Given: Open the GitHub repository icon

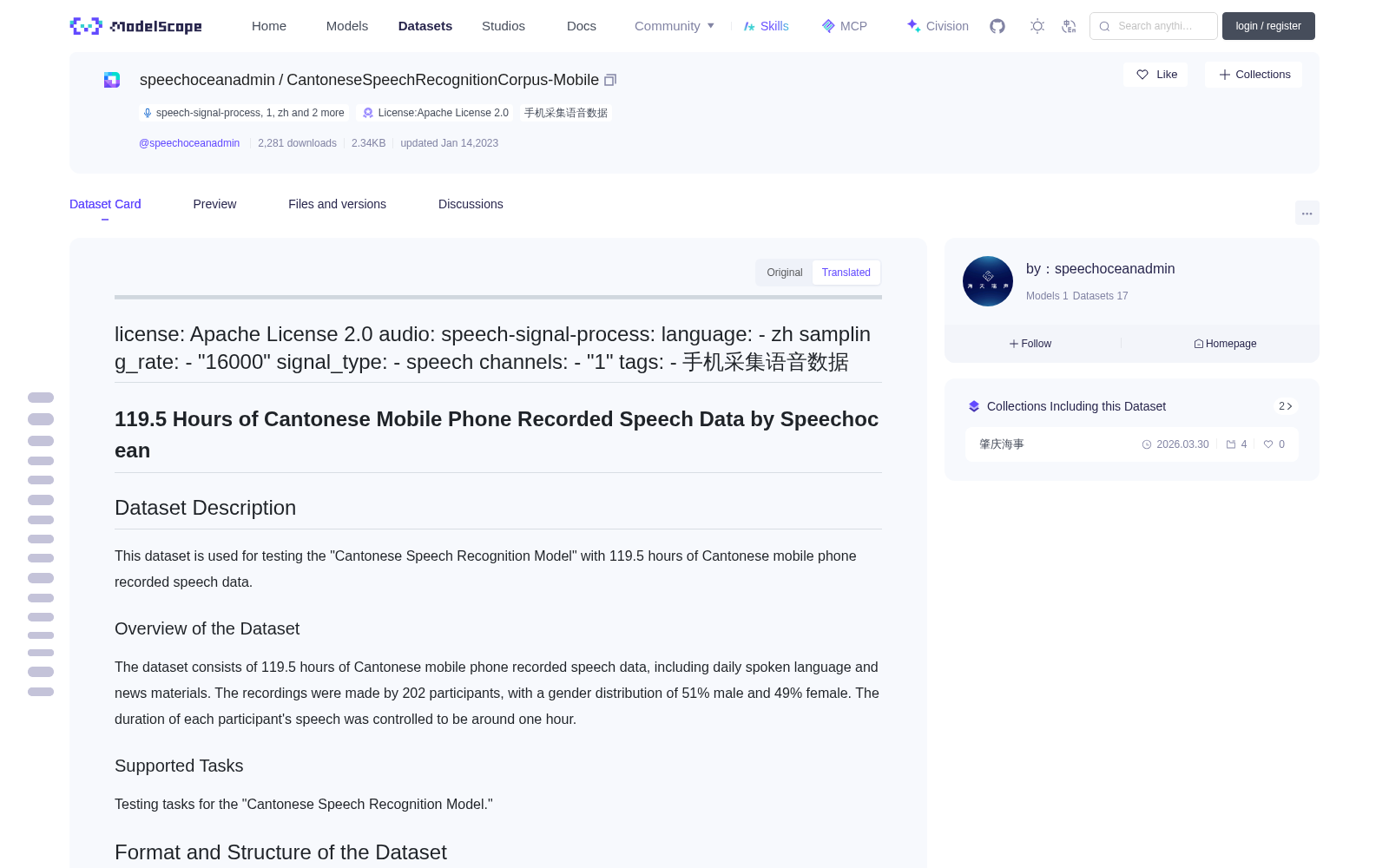Looking at the screenshot, I should [997, 26].
